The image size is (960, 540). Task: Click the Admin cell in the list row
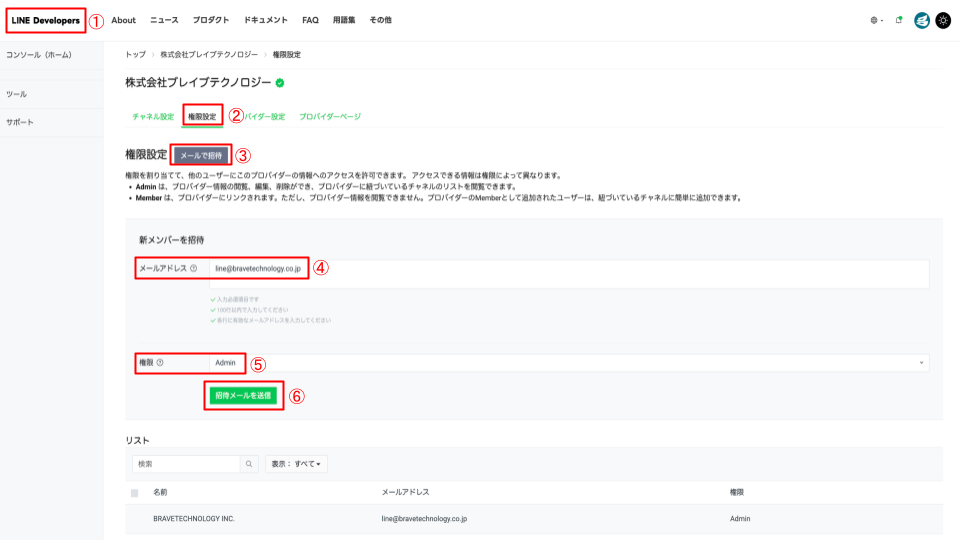pyautogui.click(x=740, y=519)
